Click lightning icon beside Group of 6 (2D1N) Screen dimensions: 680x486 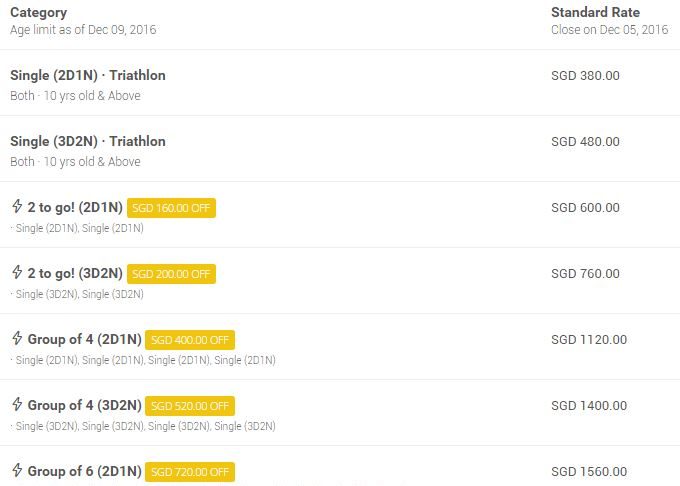(x=16, y=471)
